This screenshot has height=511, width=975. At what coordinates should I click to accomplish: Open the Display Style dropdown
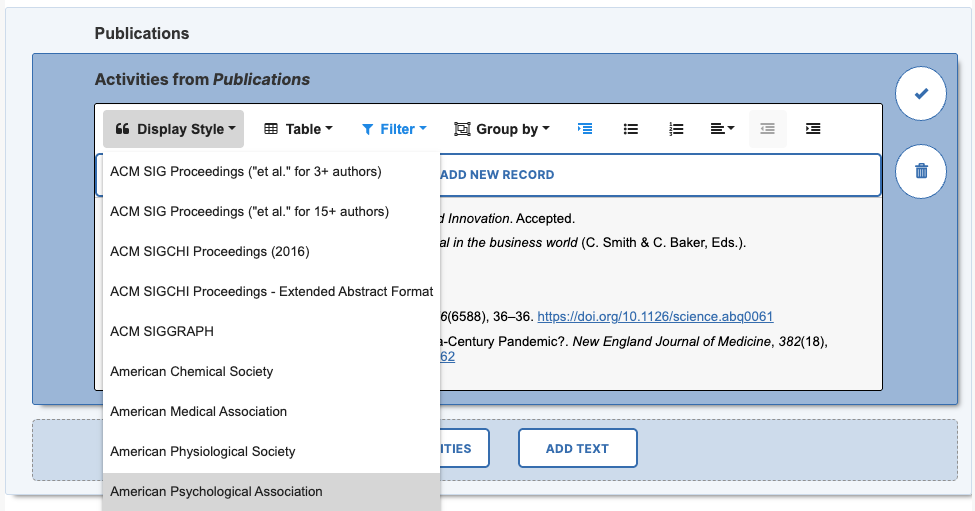(x=173, y=129)
